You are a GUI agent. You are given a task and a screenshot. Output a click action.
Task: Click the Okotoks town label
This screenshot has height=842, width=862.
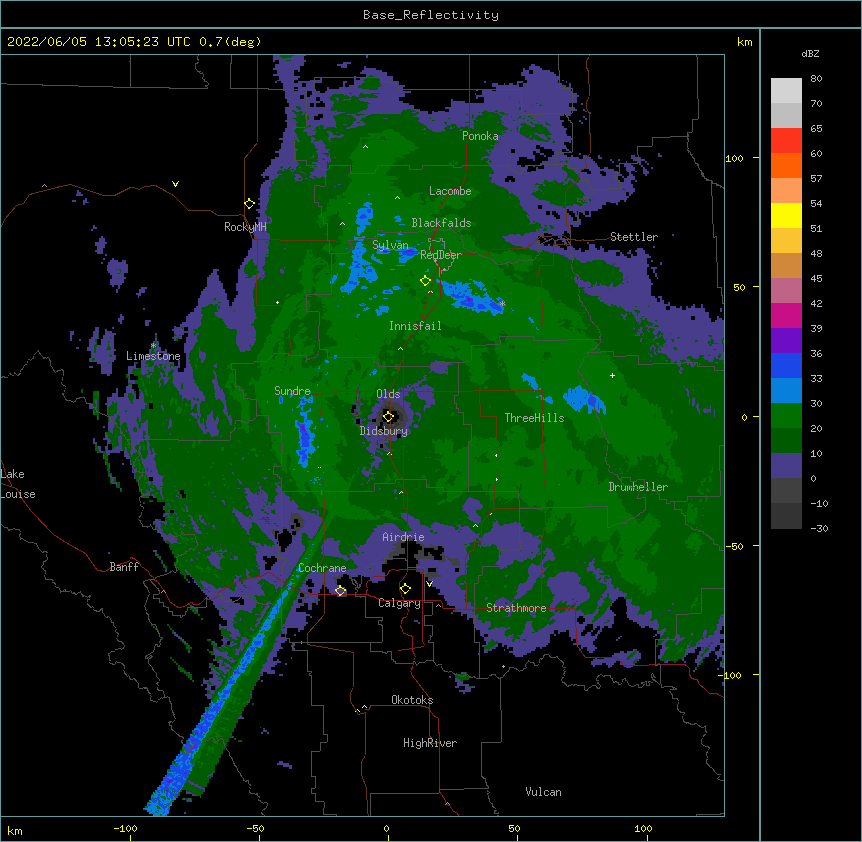412,700
